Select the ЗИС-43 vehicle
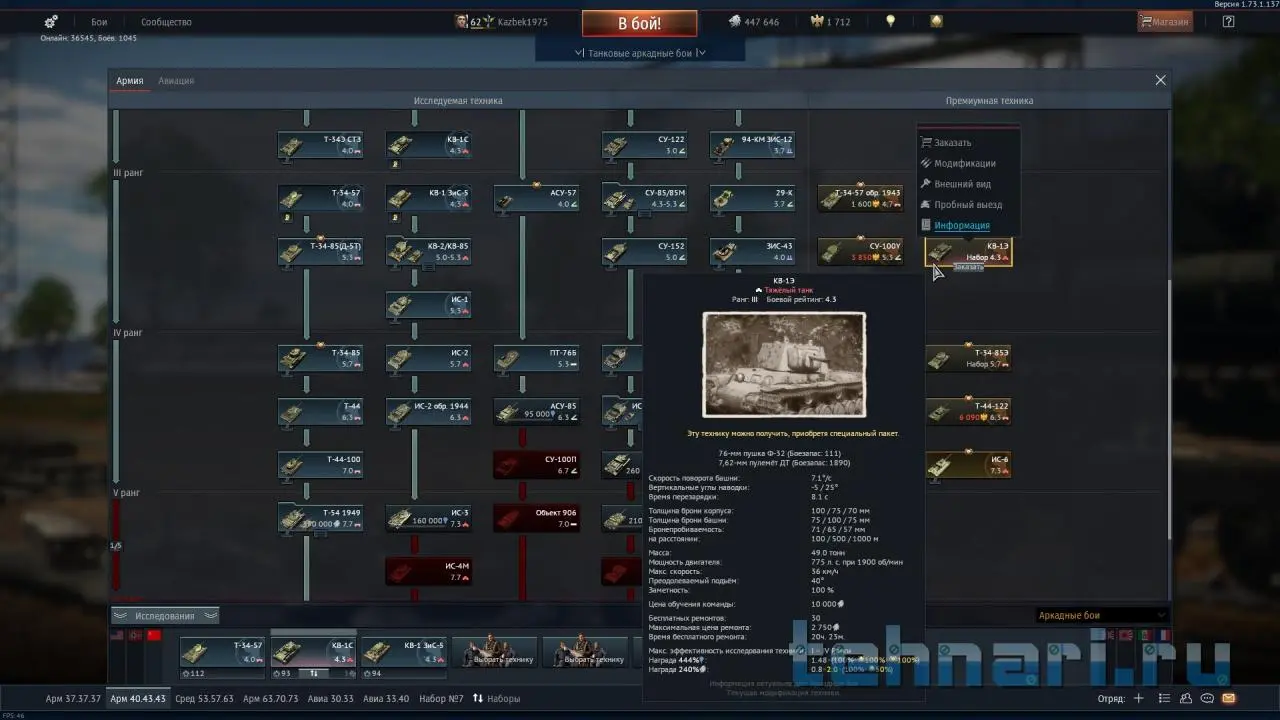 [752, 251]
